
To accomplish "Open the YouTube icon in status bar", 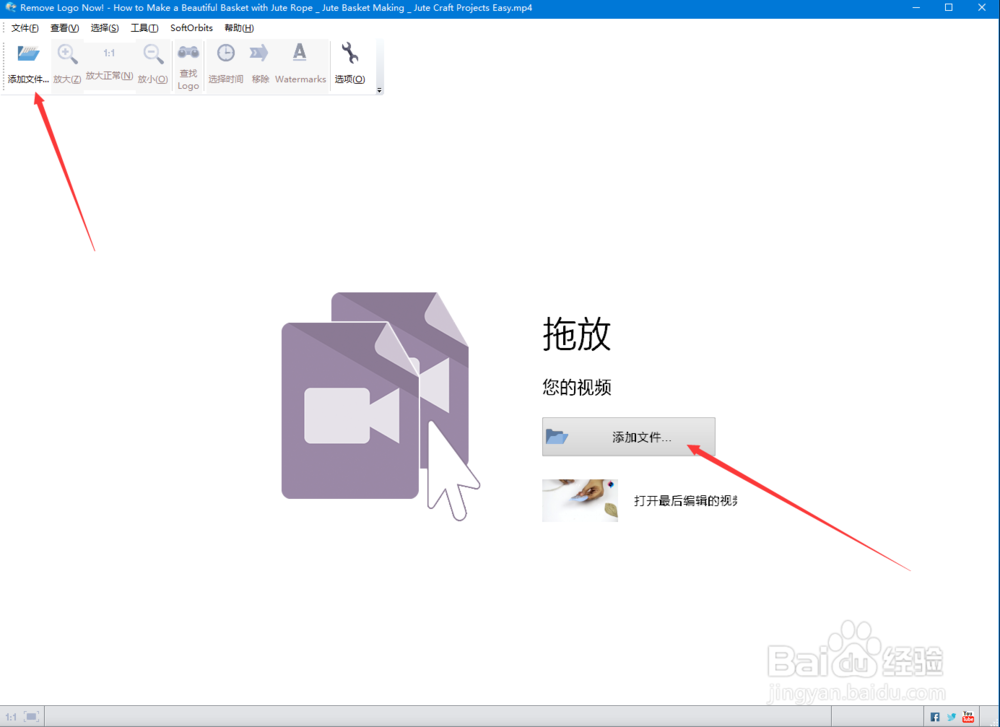I will (x=968, y=717).
